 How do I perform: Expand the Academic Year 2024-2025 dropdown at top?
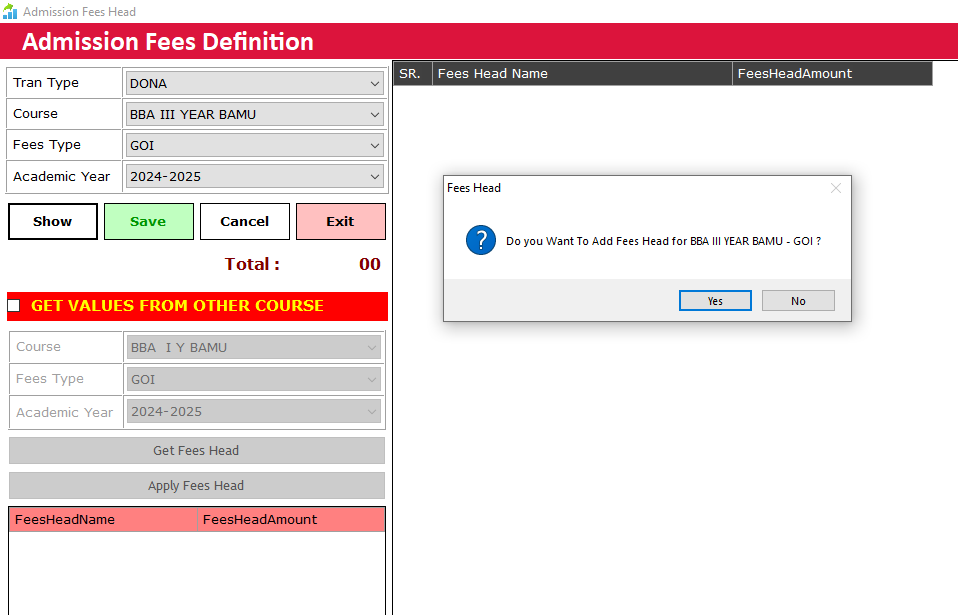coord(254,176)
